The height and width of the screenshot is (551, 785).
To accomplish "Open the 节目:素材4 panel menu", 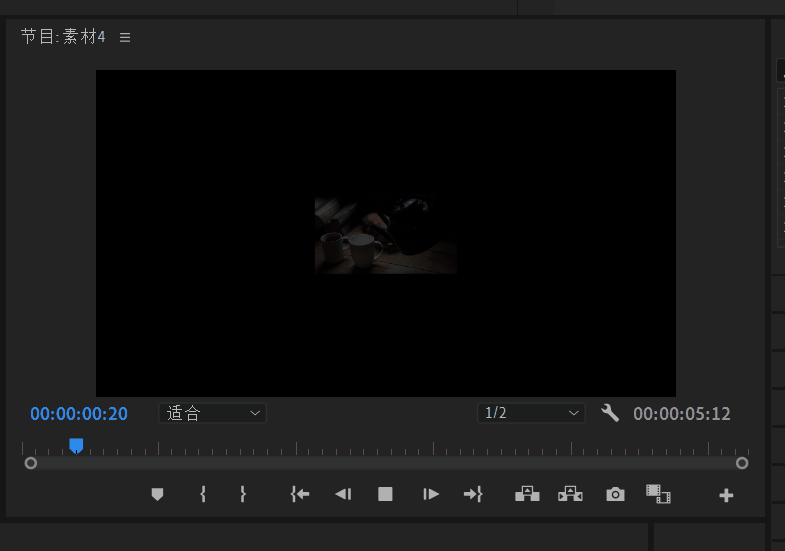I will coord(125,38).
